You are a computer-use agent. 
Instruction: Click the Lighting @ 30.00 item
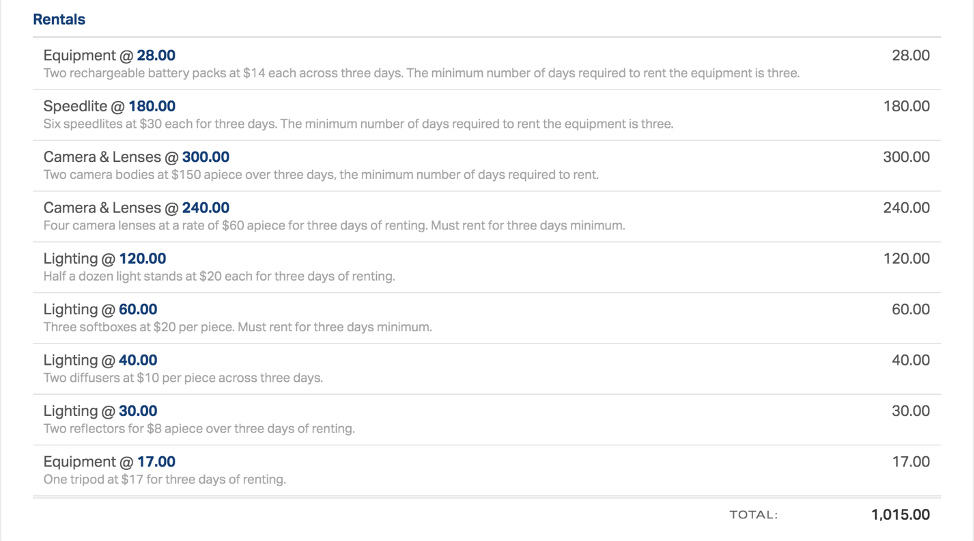tap(487, 420)
